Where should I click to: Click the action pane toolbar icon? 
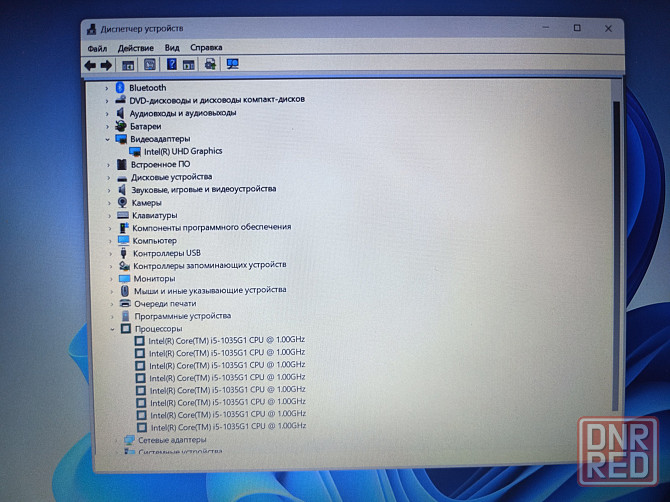(188, 65)
